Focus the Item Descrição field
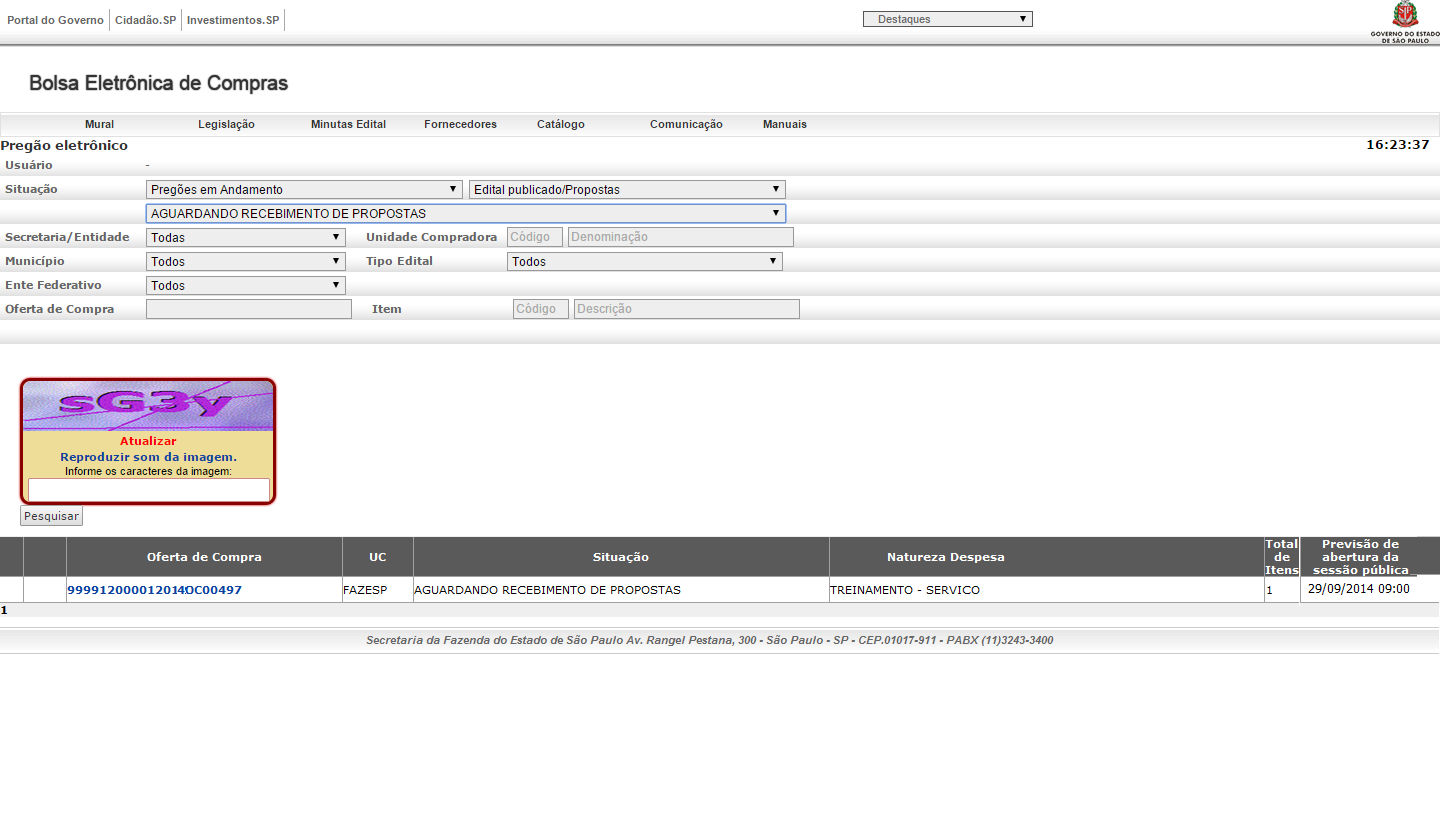The image size is (1440, 838). tap(687, 309)
